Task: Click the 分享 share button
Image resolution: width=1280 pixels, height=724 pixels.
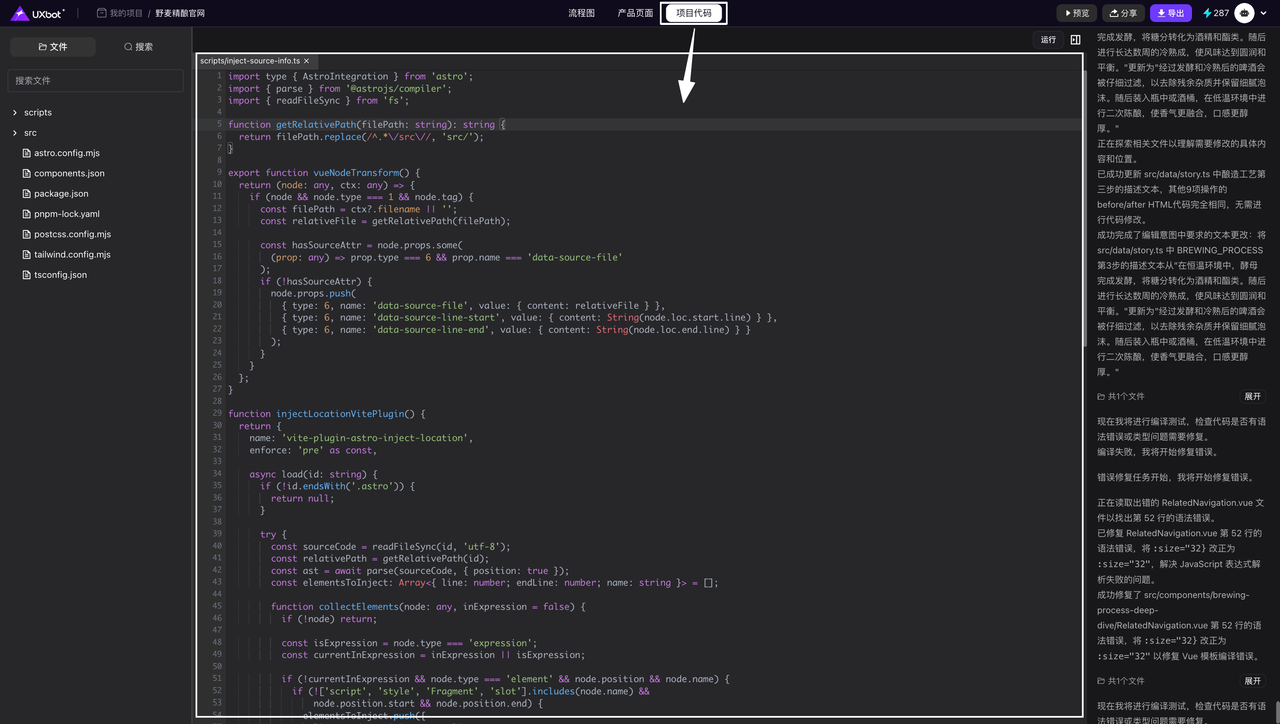Action: tap(1123, 13)
